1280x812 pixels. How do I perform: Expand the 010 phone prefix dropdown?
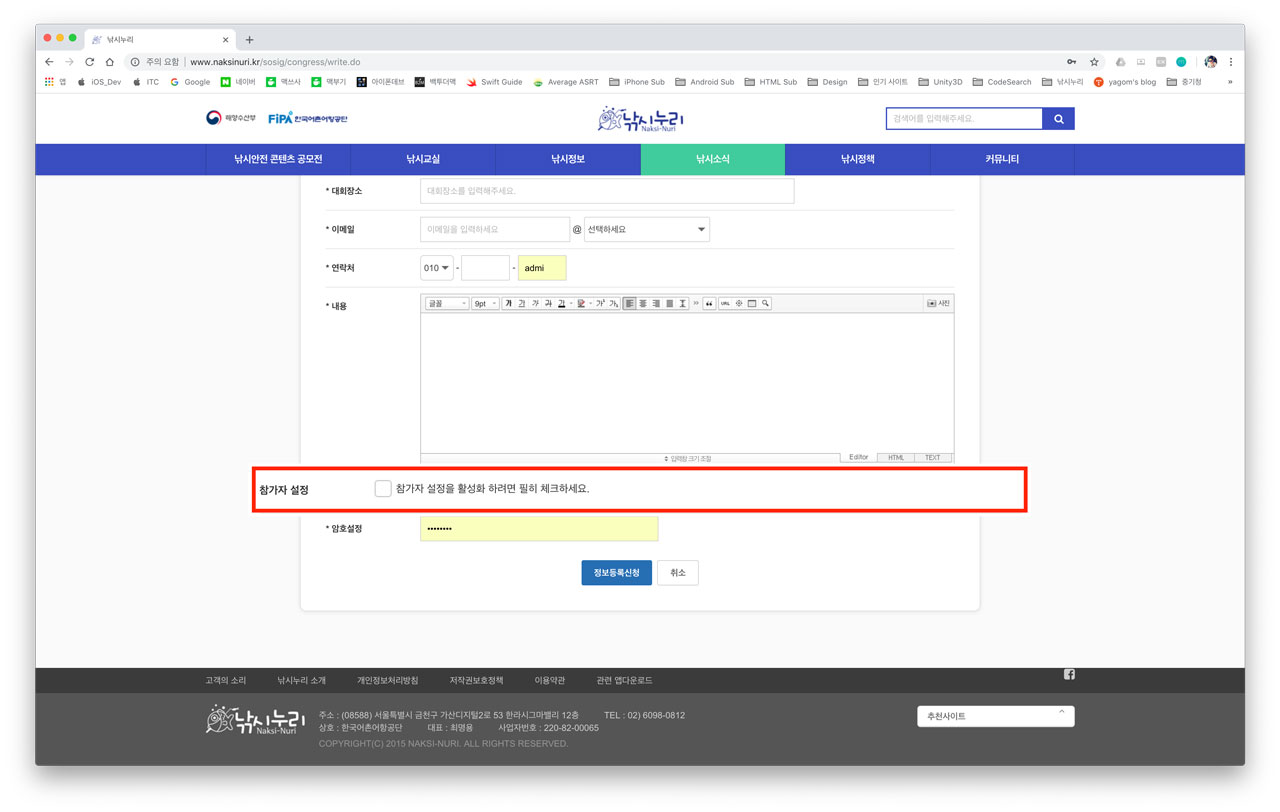[436, 267]
